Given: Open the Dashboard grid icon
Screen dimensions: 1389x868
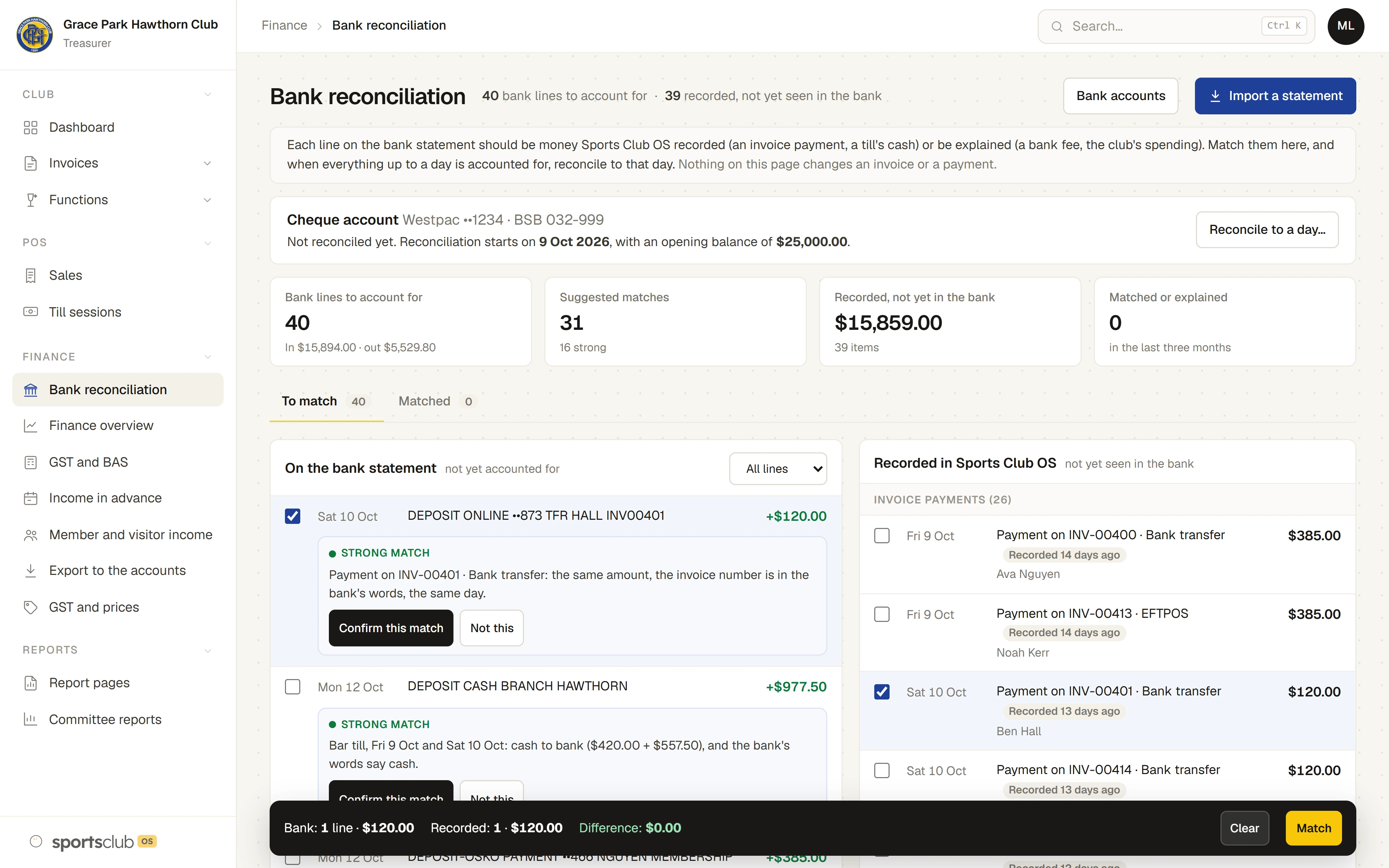Looking at the screenshot, I should [30, 127].
